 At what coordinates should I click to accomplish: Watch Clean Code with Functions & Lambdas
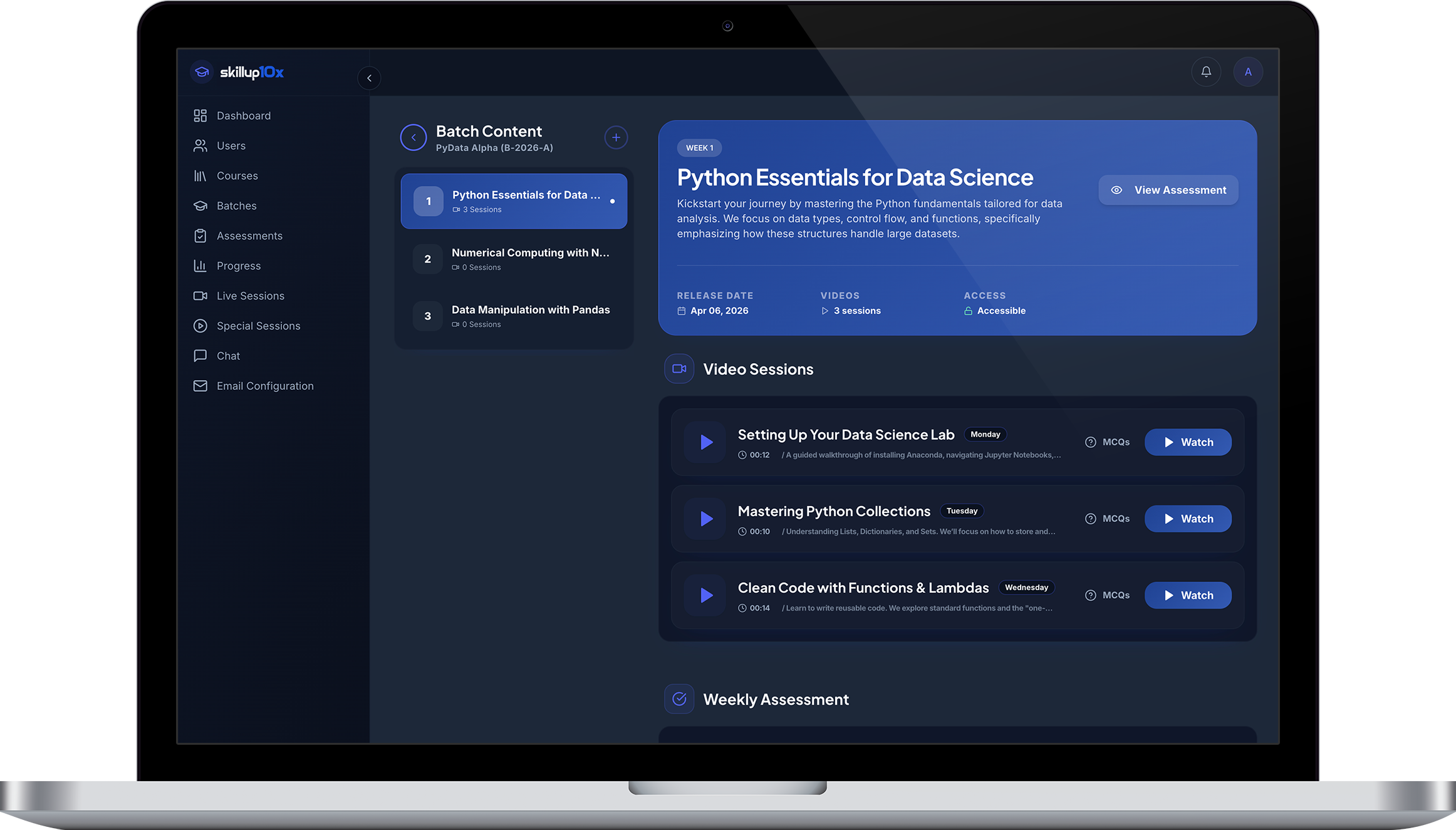pyautogui.click(x=1188, y=595)
